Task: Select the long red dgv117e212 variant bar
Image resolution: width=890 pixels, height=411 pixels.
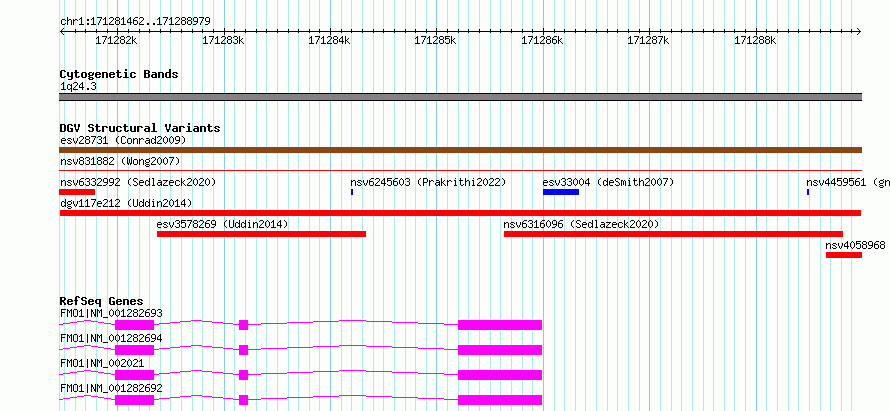Action: click(460, 213)
